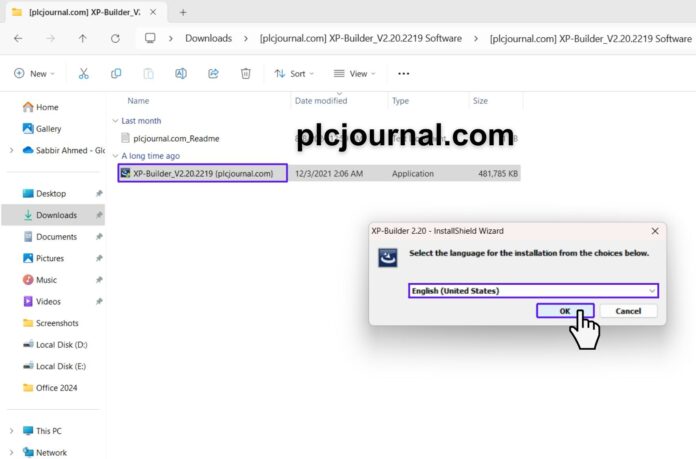The height and width of the screenshot is (459, 696).
Task: Open the New item dropdown
Action: click(34, 74)
